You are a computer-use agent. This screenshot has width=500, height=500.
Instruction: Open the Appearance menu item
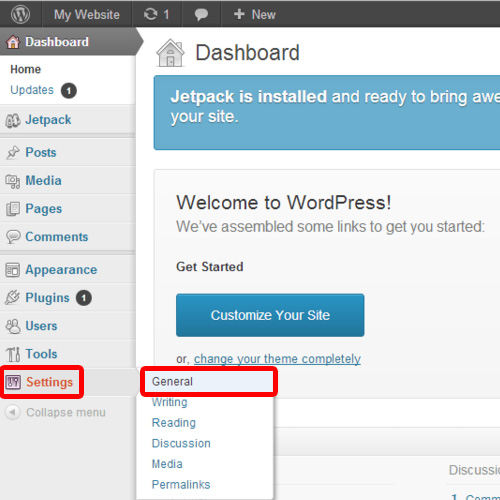[x=61, y=270]
